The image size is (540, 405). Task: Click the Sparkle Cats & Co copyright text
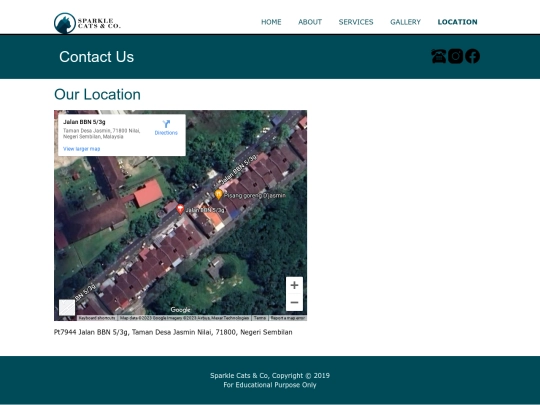point(270,376)
